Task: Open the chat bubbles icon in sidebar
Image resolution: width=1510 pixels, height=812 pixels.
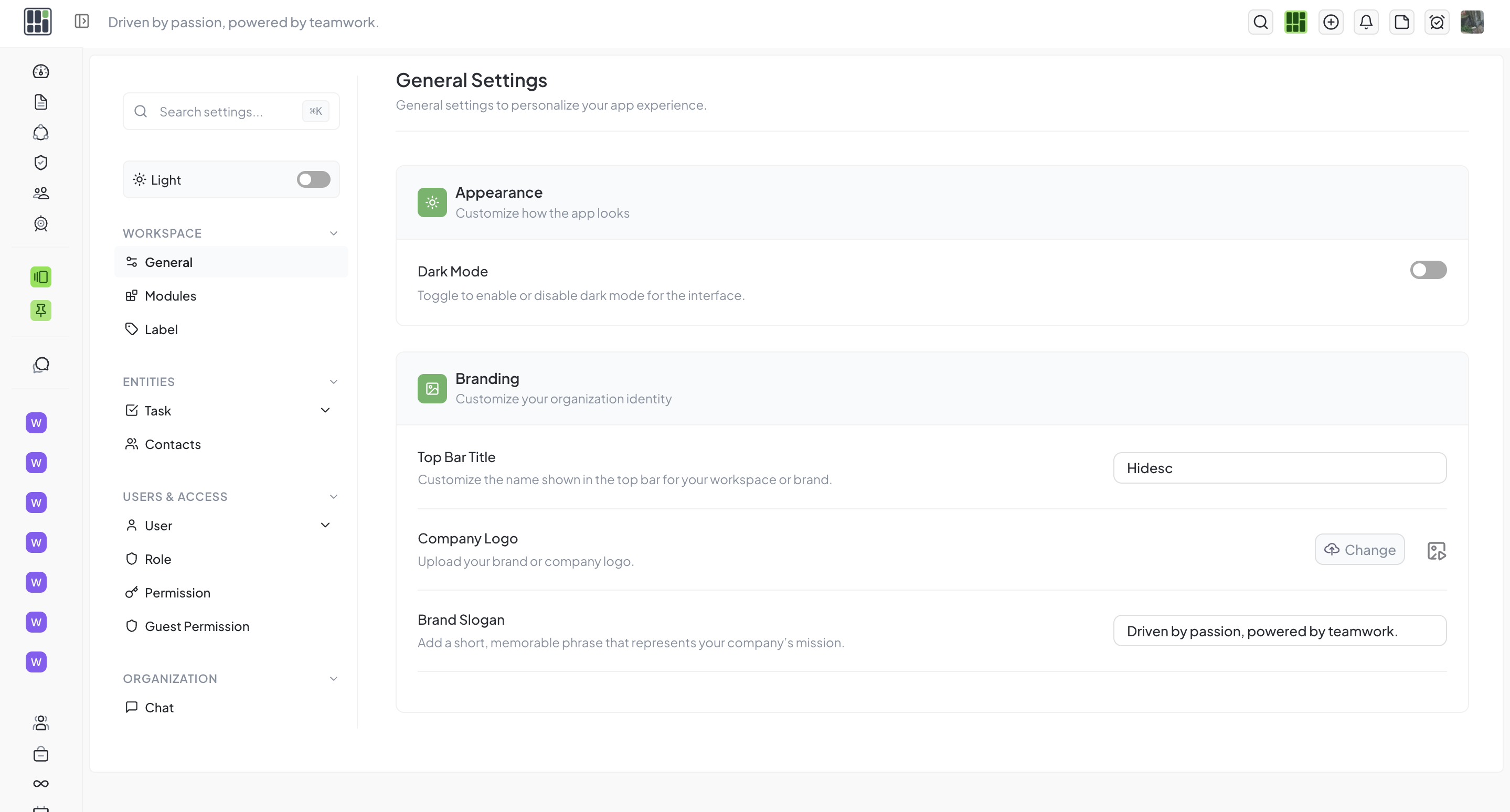Action: tap(40, 365)
